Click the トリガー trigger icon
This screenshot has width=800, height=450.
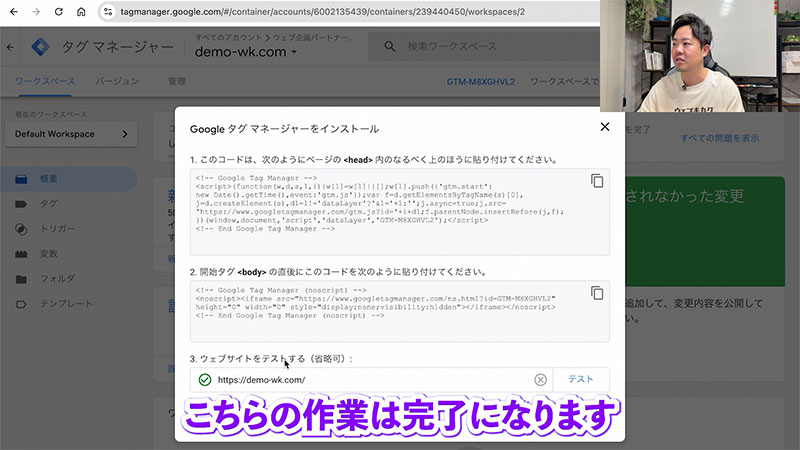coord(21,229)
